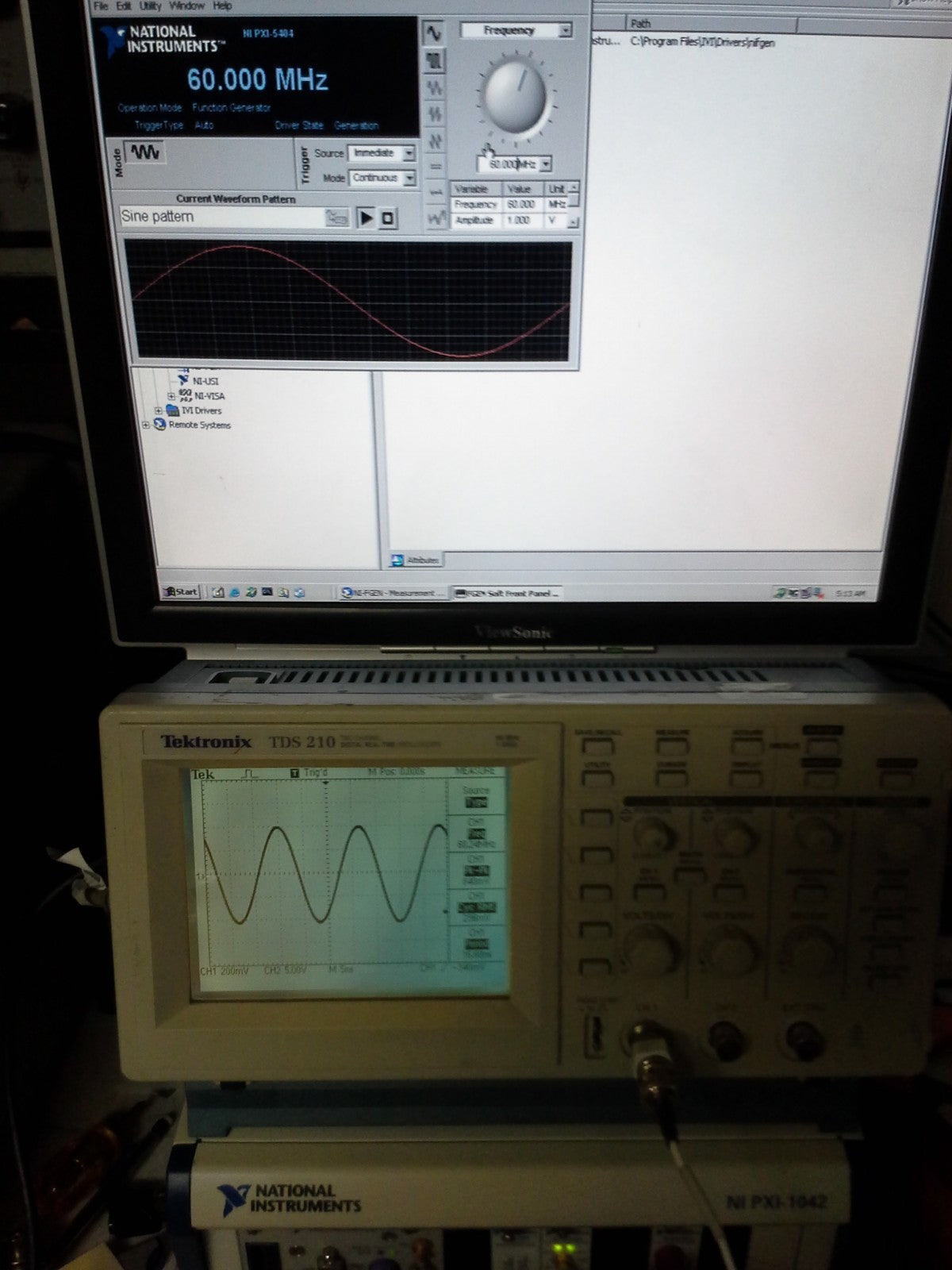Viewport: 952px width, 1270px height.
Task: Open the Help menu
Action: pyautogui.click(x=223, y=6)
